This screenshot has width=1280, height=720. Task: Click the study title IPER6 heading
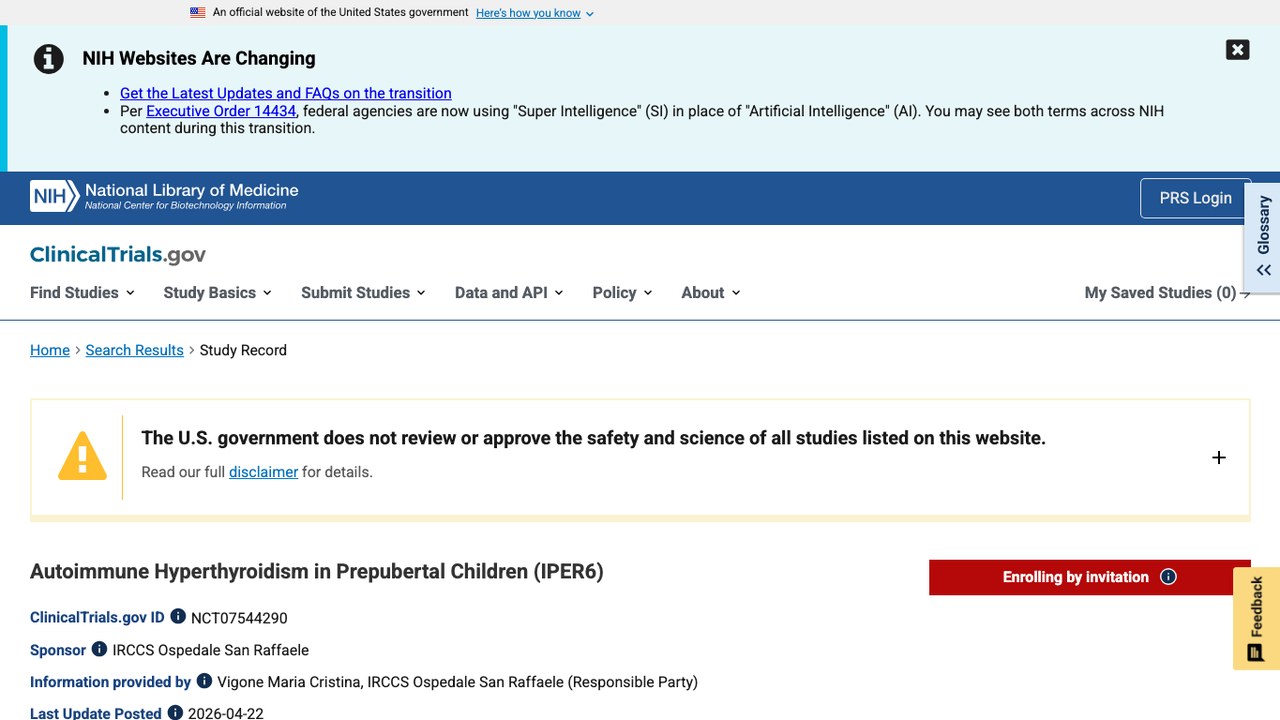click(x=317, y=571)
